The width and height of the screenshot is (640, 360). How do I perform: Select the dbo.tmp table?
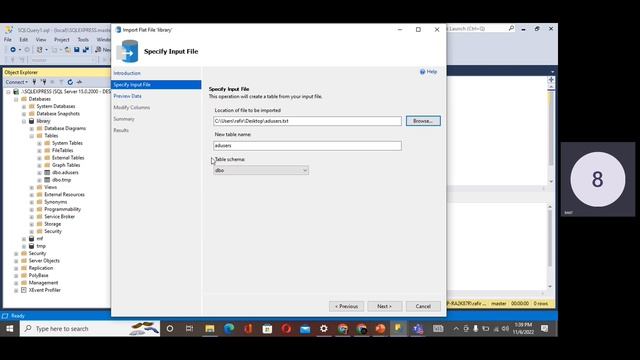pyautogui.click(x=61, y=180)
